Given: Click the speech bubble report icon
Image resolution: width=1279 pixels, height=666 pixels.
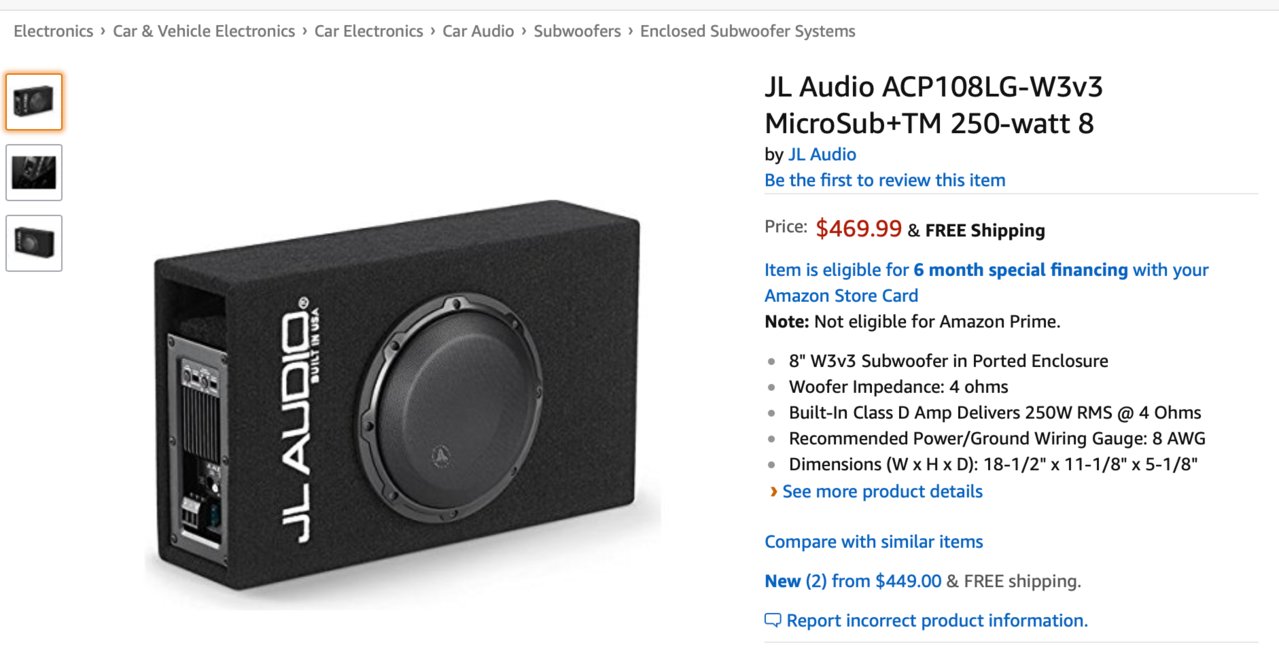Looking at the screenshot, I should [x=772, y=620].
